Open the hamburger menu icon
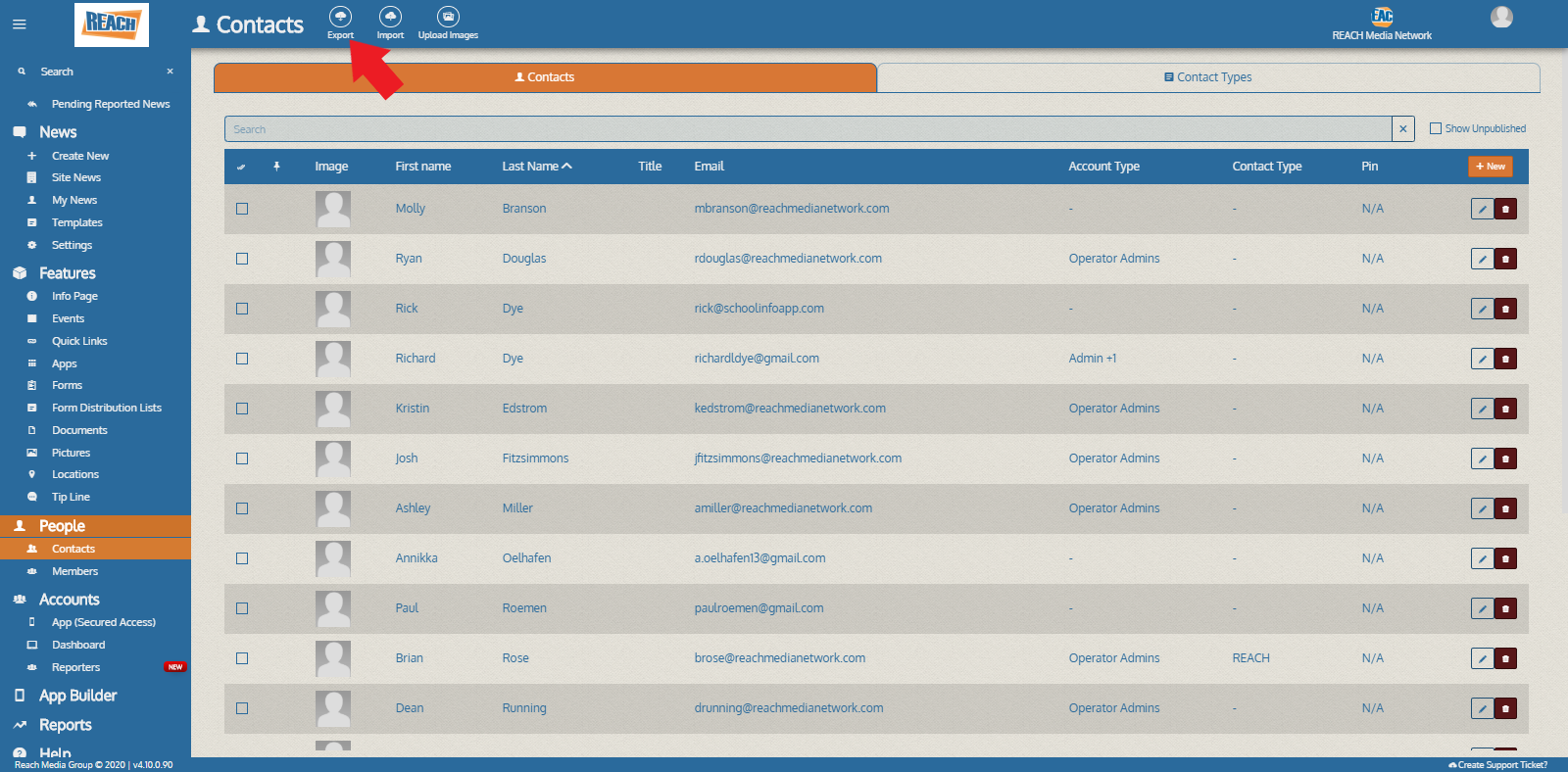This screenshot has width=1568, height=772. tap(20, 24)
